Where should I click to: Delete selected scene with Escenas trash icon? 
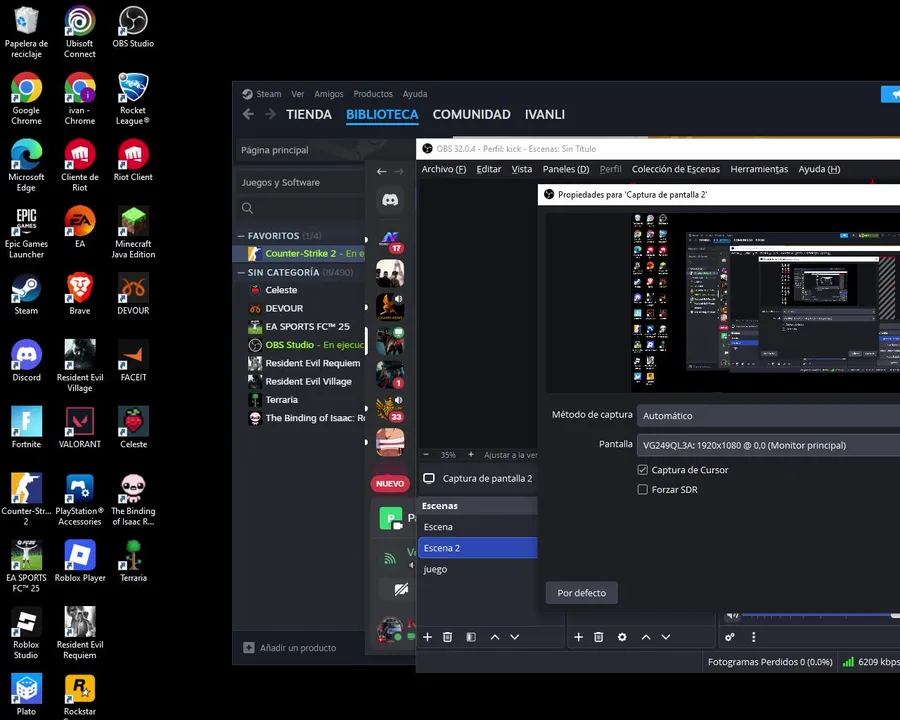447,637
